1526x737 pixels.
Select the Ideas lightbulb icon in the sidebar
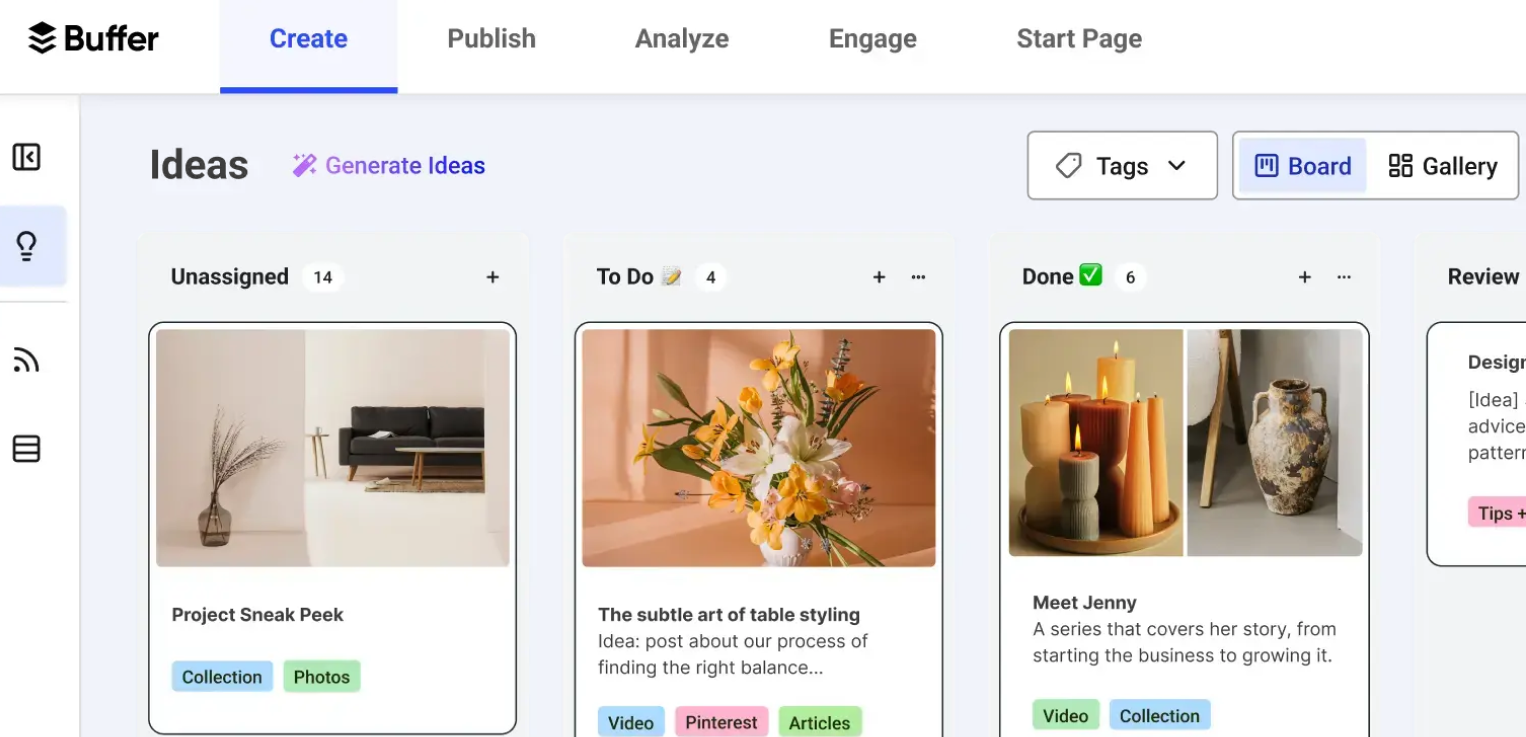pyautogui.click(x=27, y=245)
